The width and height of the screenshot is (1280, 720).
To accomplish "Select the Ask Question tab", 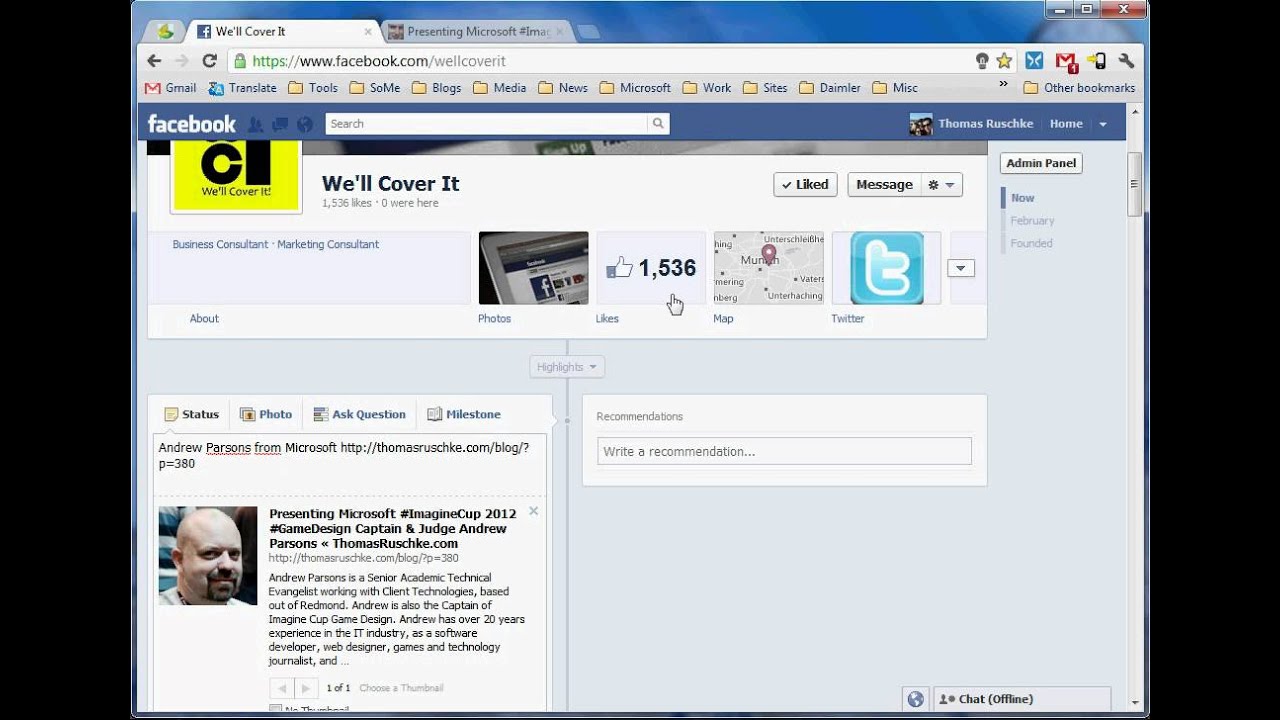I will [x=359, y=414].
